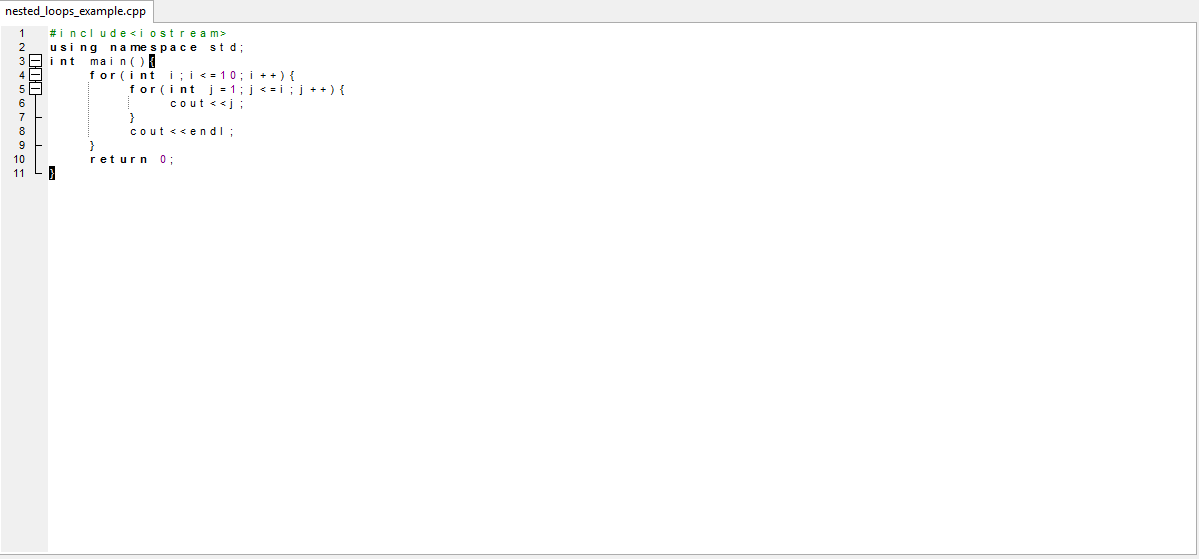Screen dimensions: 1199x559
Task: Select the nested_loops_example.cpp tab
Action: click(75, 11)
